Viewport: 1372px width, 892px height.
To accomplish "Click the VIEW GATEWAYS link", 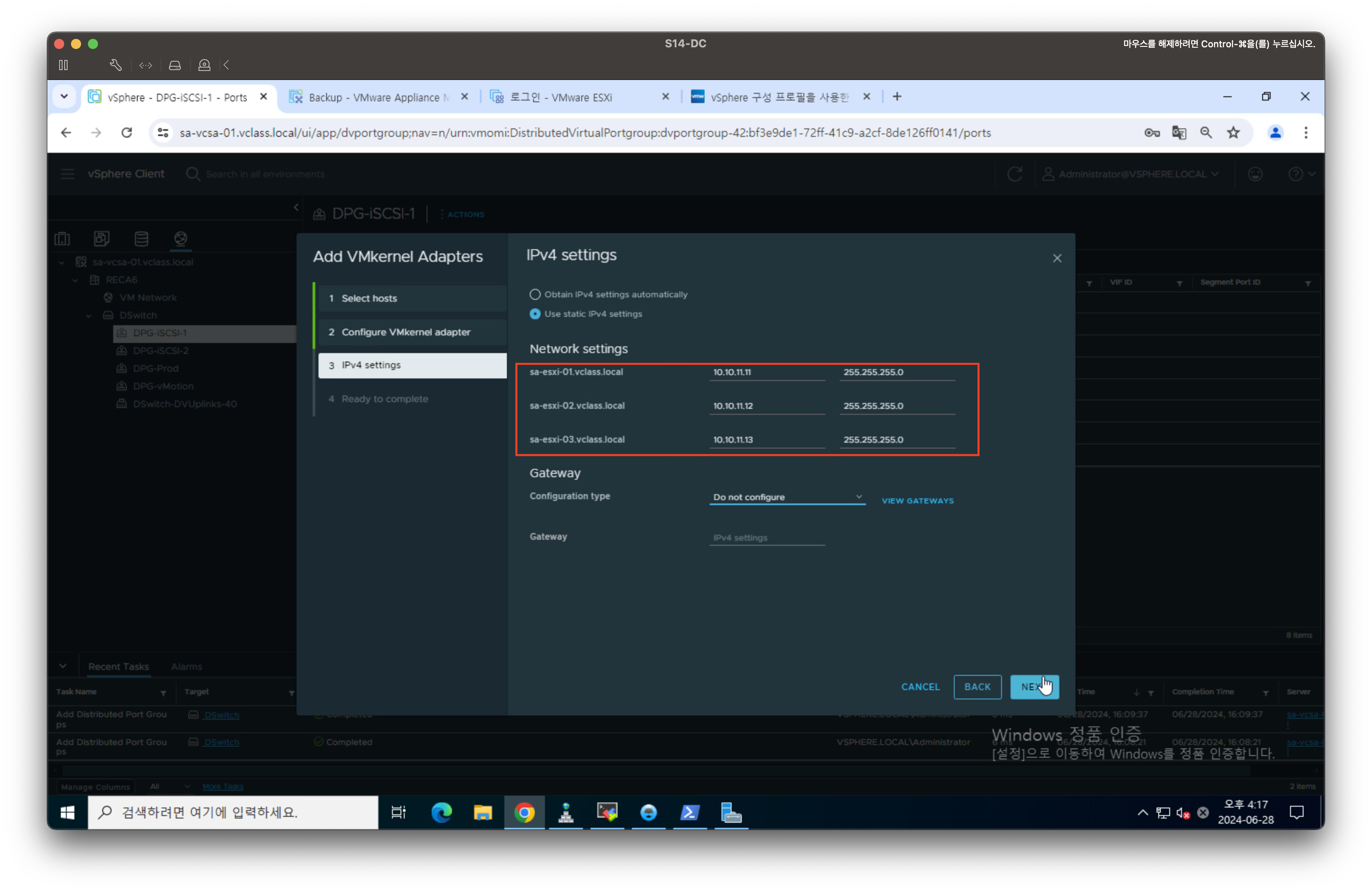I will (917, 501).
